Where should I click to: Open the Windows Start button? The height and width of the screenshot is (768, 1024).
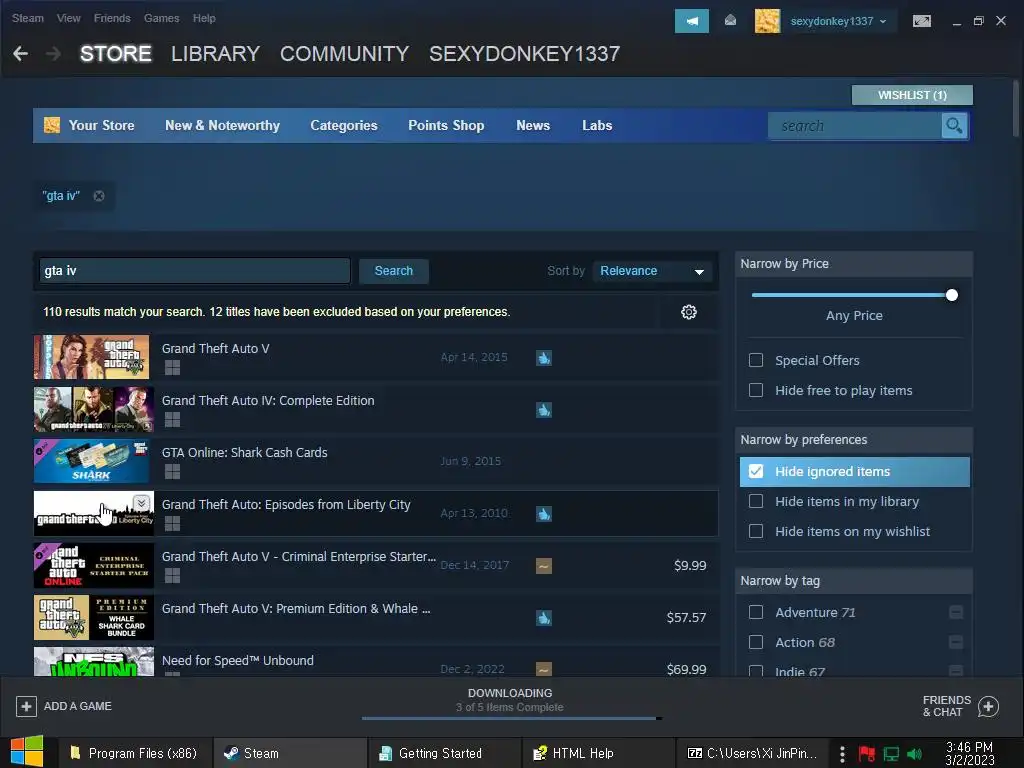tap(27, 752)
